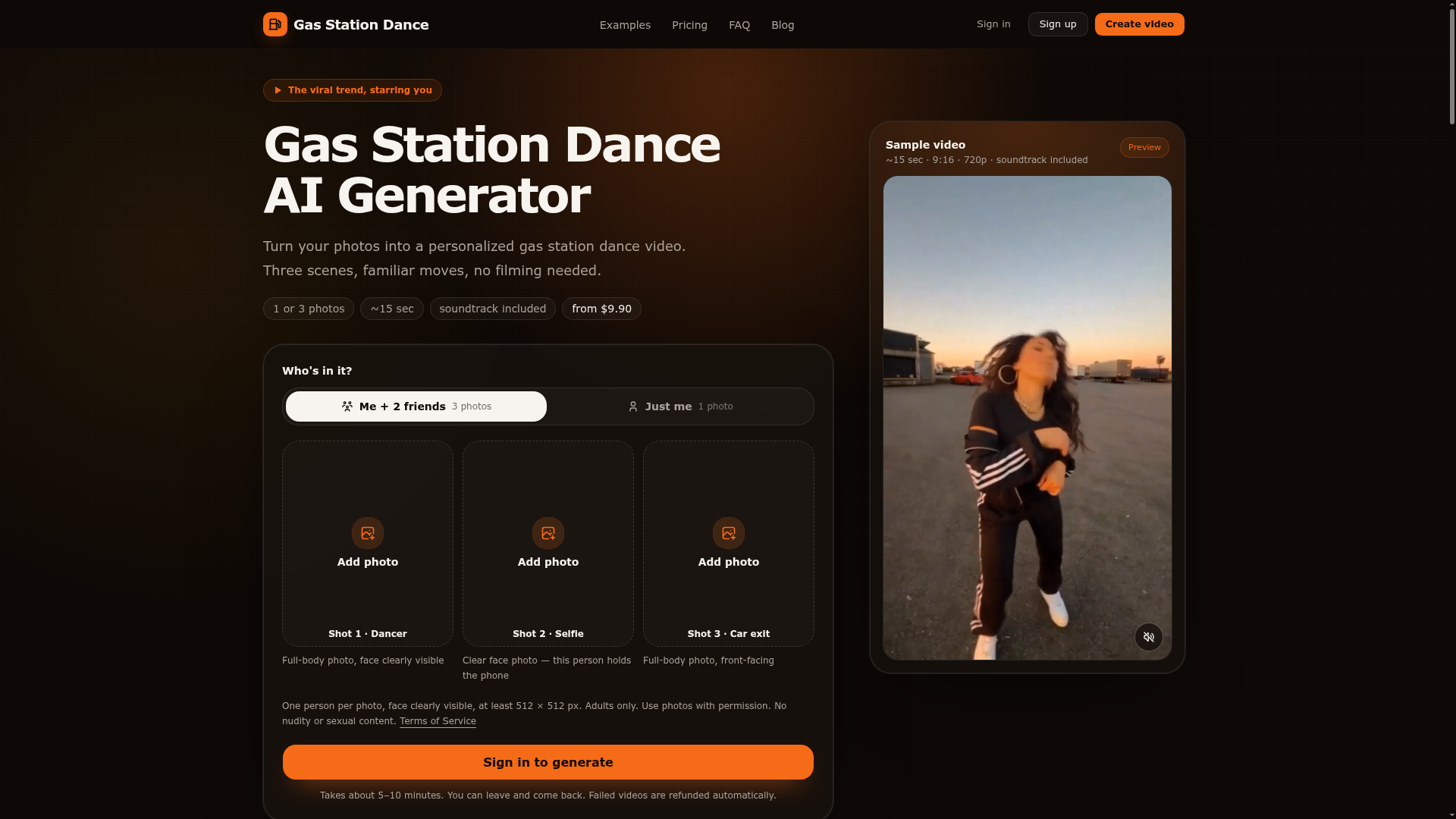This screenshot has height=819, width=1456.
Task: Select the Just me option
Action: coord(680,406)
